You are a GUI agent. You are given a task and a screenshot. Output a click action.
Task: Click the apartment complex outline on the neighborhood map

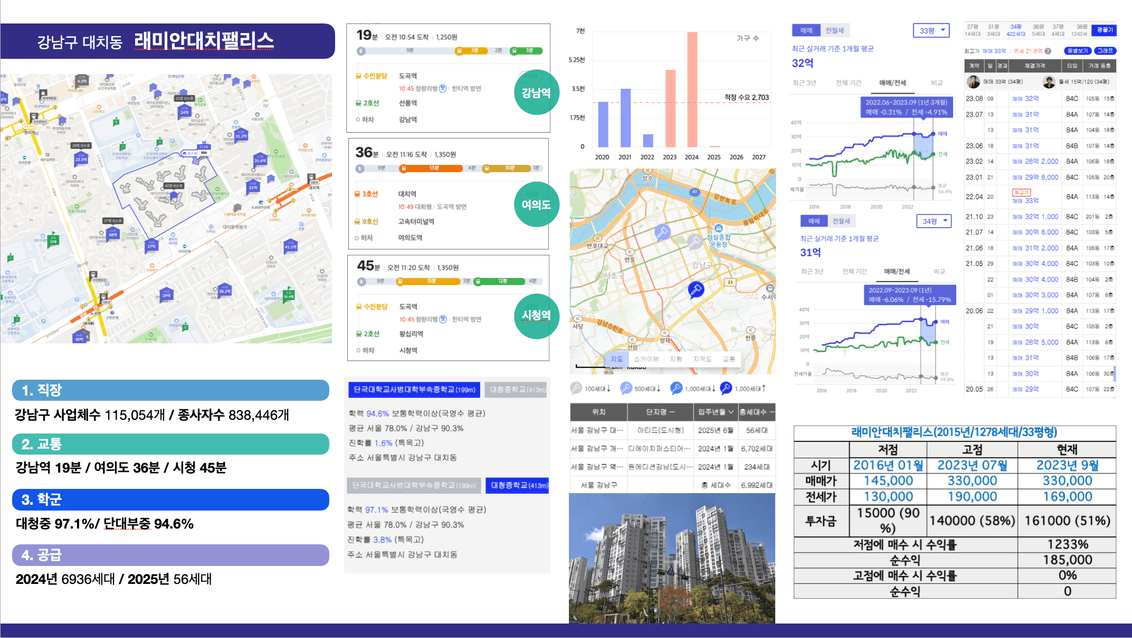[165, 193]
